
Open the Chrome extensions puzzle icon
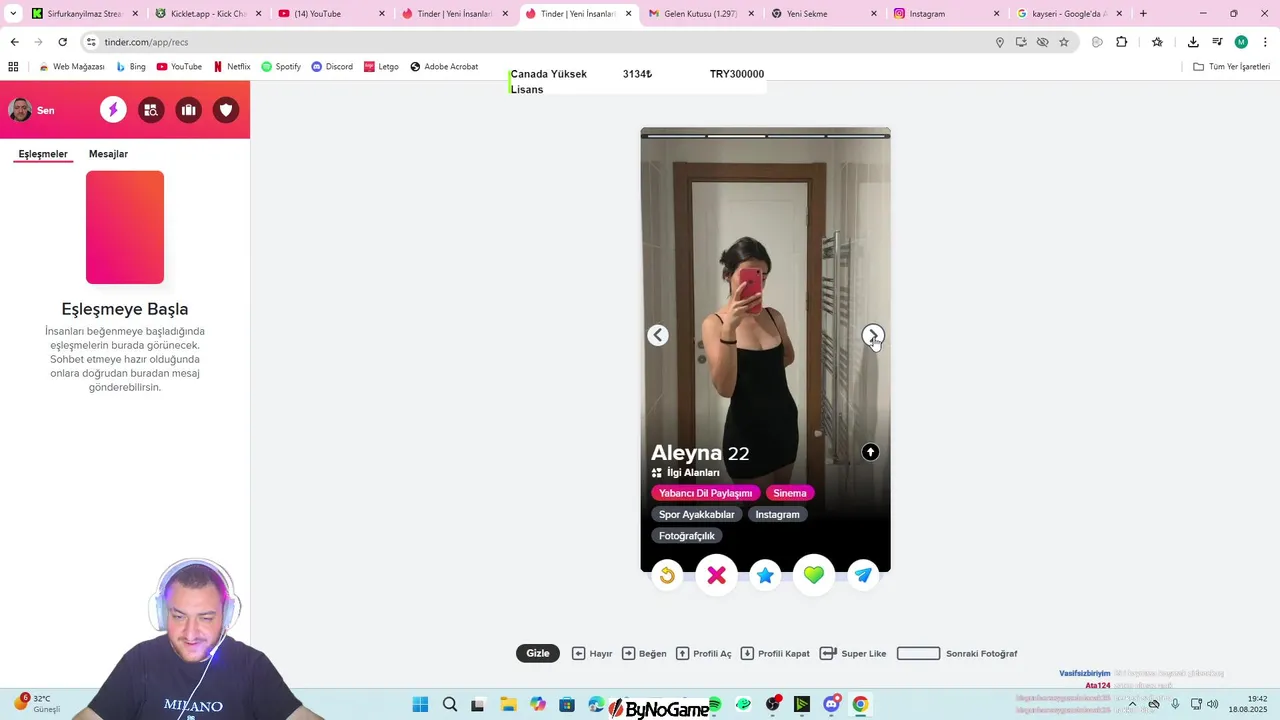tap(1121, 42)
